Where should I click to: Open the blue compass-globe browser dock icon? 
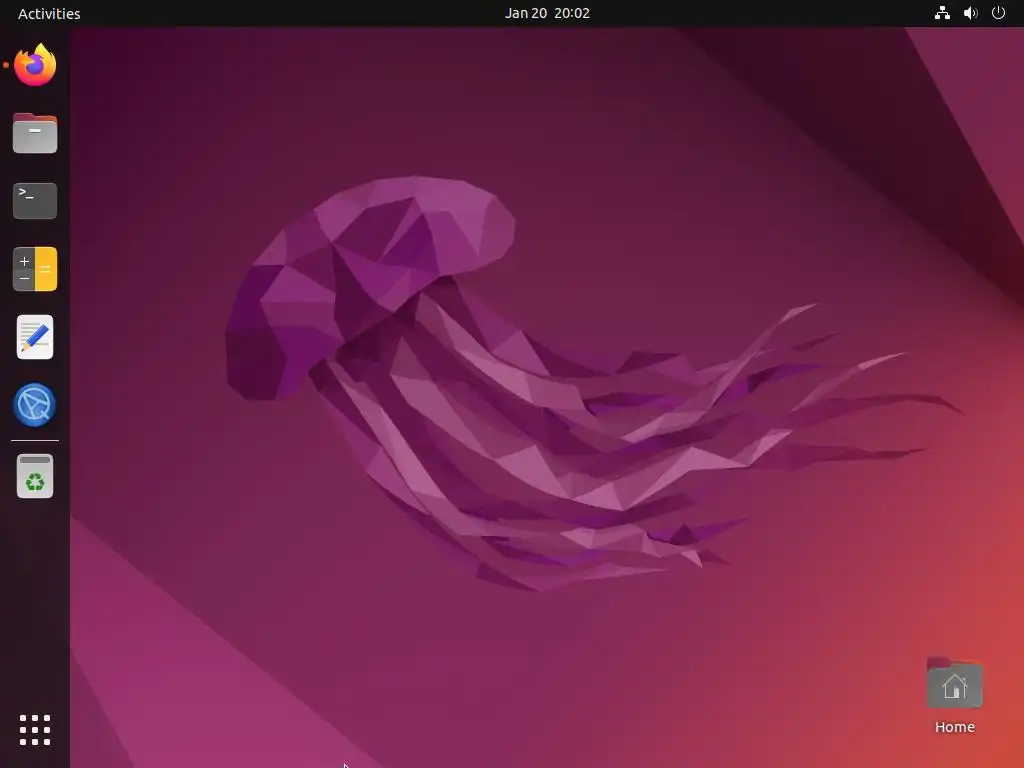coord(35,405)
